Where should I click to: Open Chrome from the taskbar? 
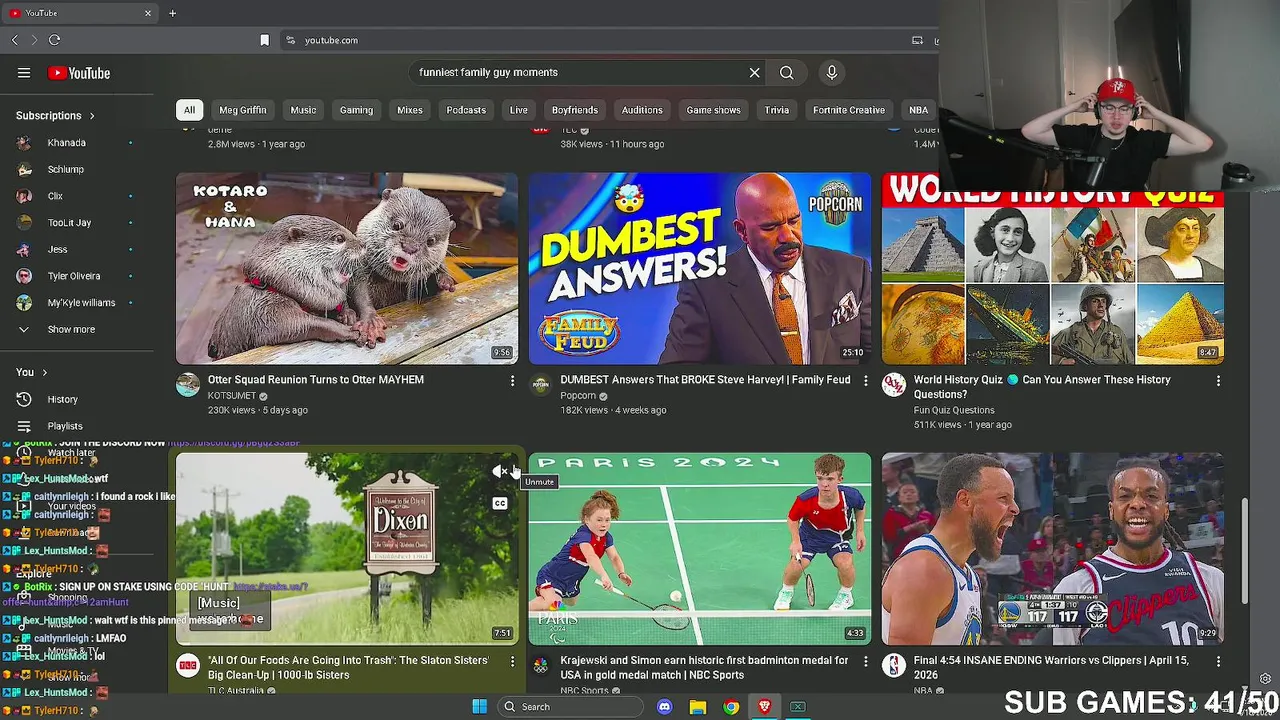click(x=731, y=707)
